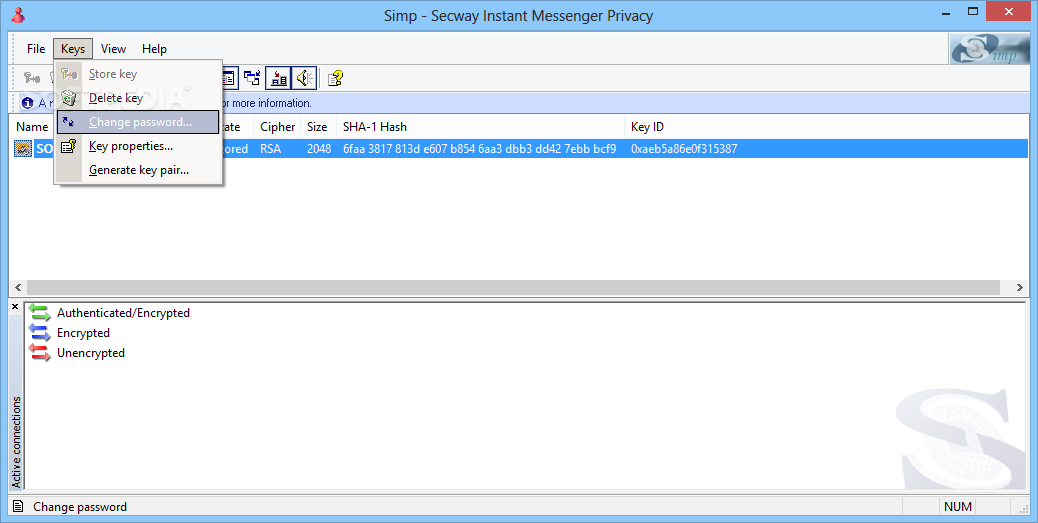Click the NUM indicator in status bar

click(x=958, y=506)
